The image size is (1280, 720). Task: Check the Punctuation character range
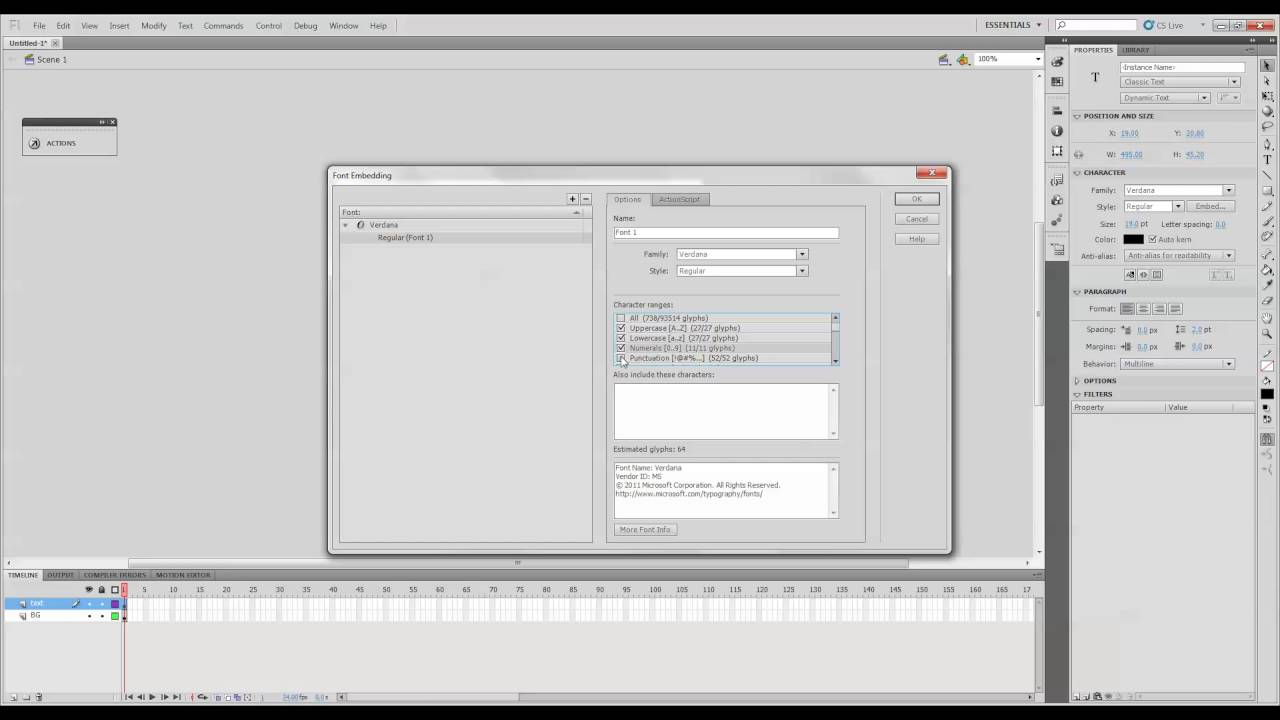pyautogui.click(x=621, y=358)
